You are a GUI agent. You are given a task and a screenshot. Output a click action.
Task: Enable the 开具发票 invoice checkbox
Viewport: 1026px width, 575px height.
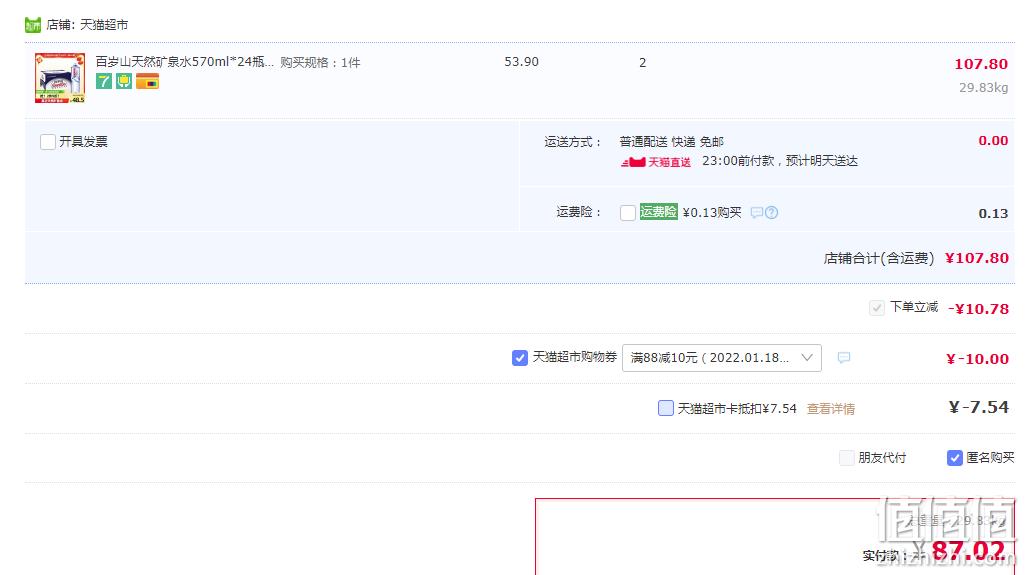coord(48,142)
